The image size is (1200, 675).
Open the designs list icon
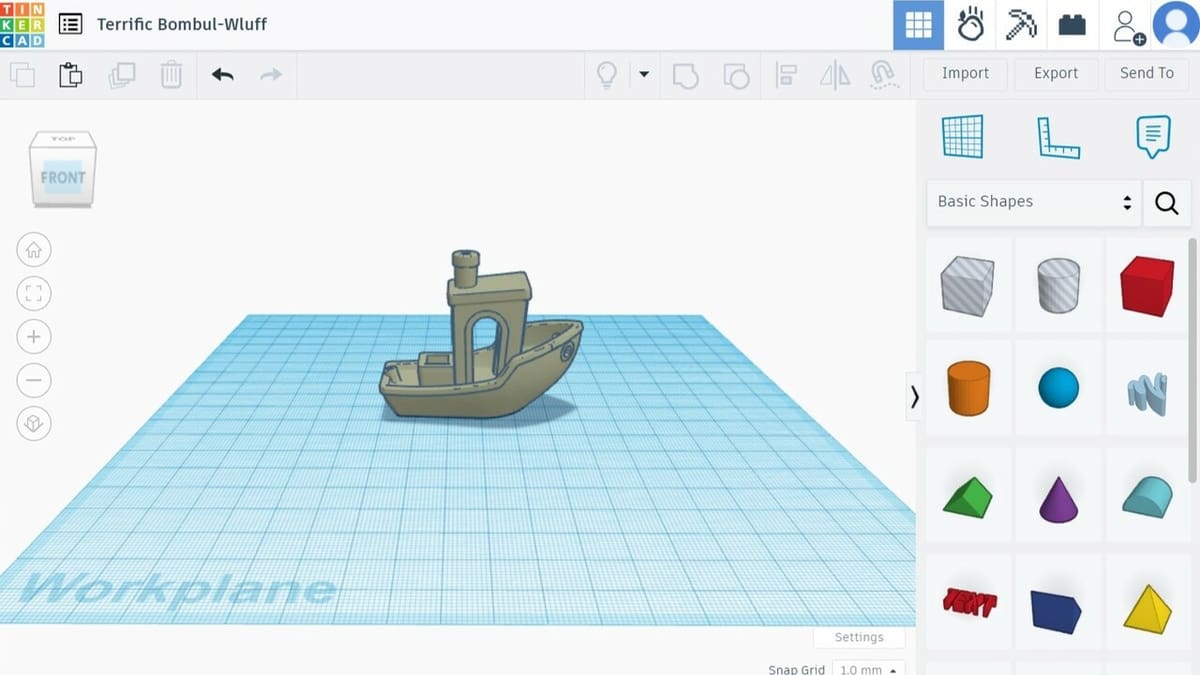[70, 24]
